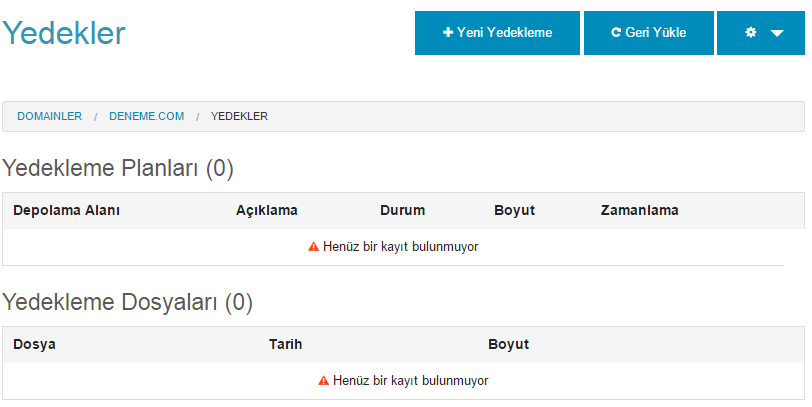The width and height of the screenshot is (812, 407).
Task: Click the plus icon on Yeni Yedekleme
Action: [448, 33]
